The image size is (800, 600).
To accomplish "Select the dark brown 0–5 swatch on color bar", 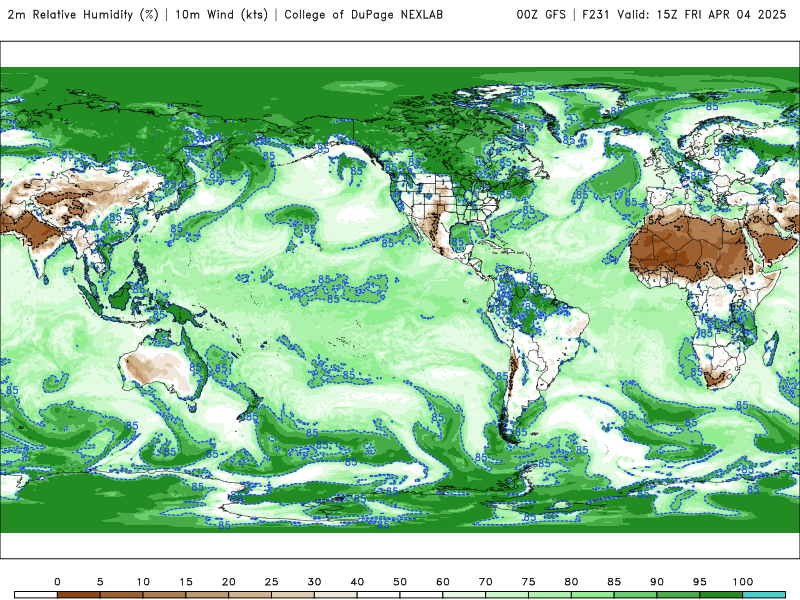I will coord(79,595).
